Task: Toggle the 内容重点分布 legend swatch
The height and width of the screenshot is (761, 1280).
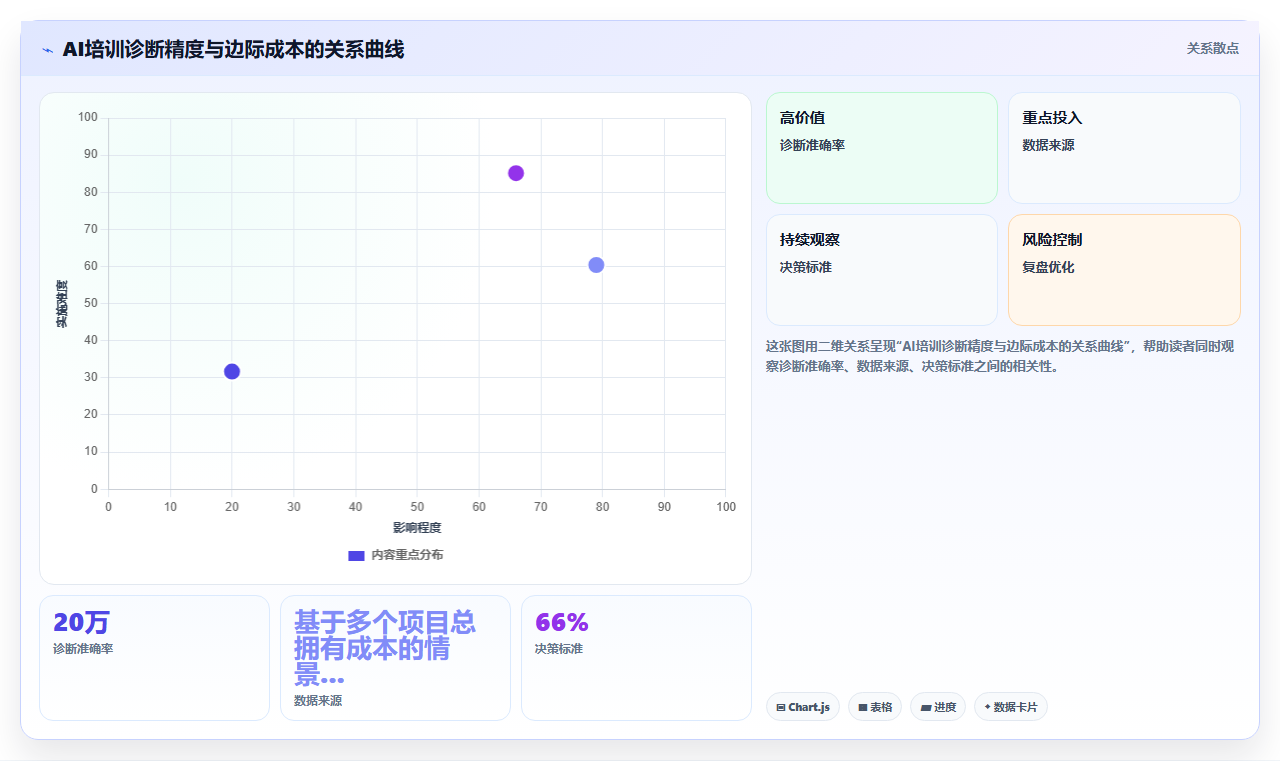Action: click(356, 555)
